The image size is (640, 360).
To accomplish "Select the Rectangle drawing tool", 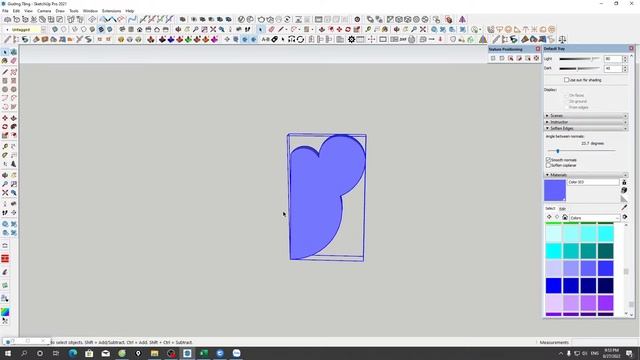I will click(5, 81).
